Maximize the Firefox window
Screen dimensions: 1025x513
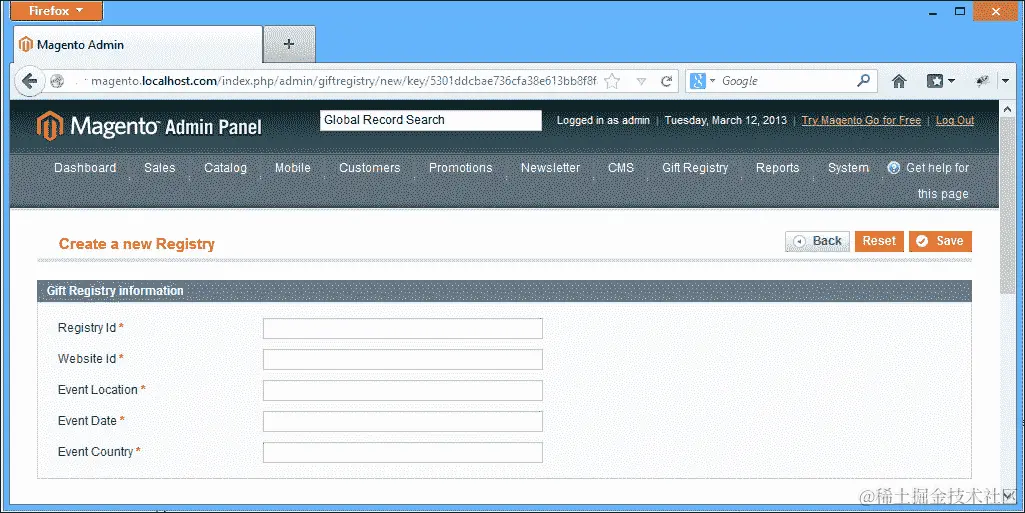[x=960, y=11]
